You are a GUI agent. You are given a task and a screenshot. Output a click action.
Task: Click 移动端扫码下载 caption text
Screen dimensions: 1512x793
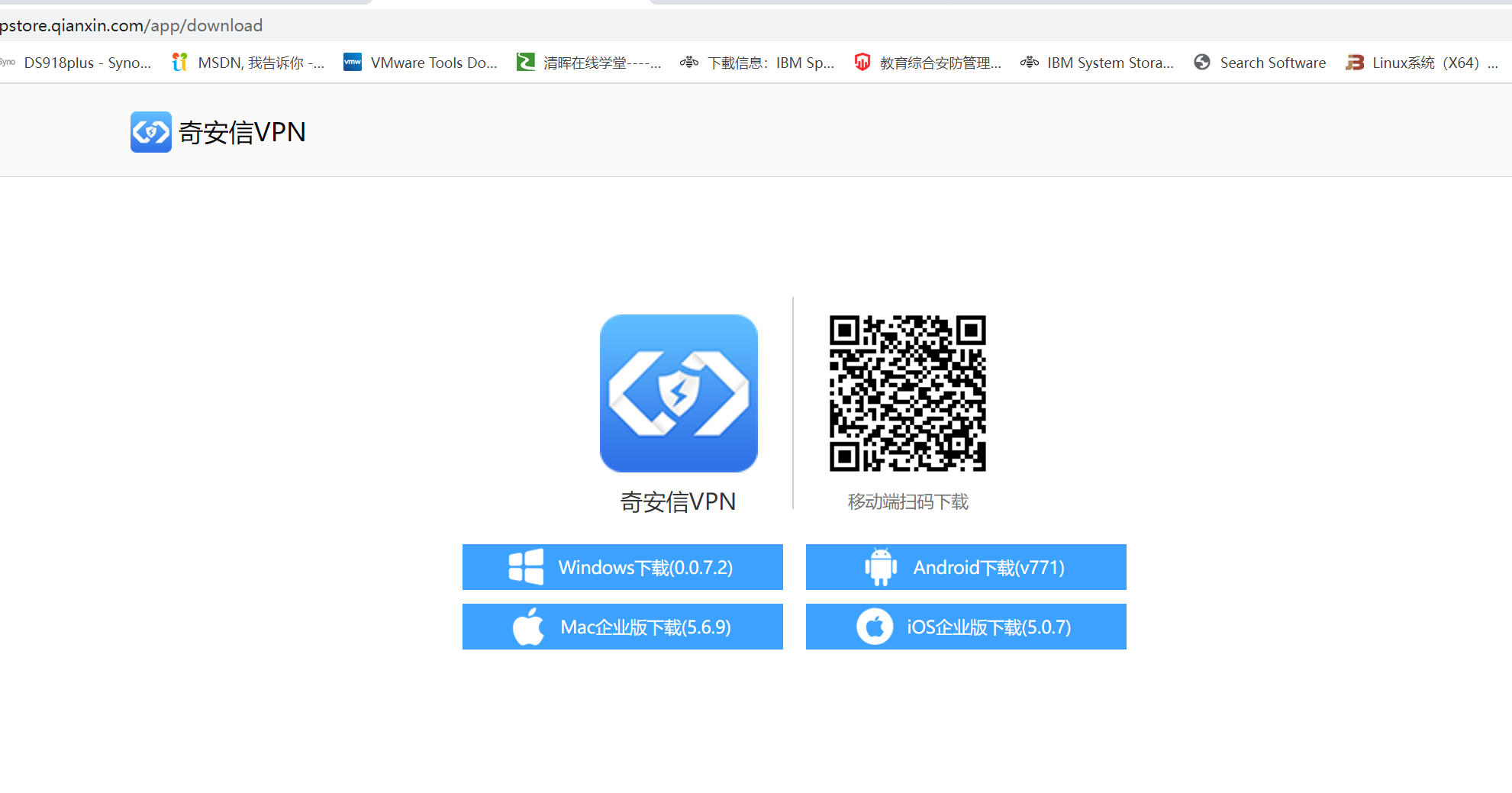(x=908, y=501)
